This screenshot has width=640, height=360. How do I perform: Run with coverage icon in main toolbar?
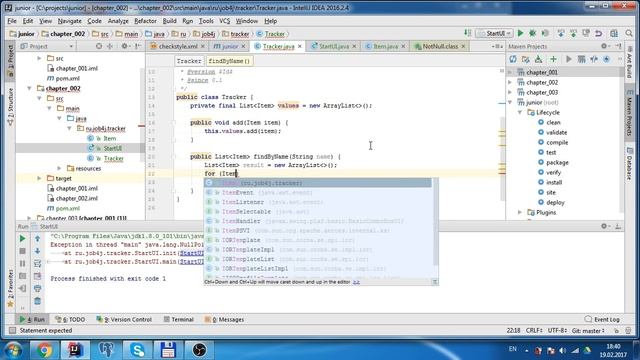545,33
